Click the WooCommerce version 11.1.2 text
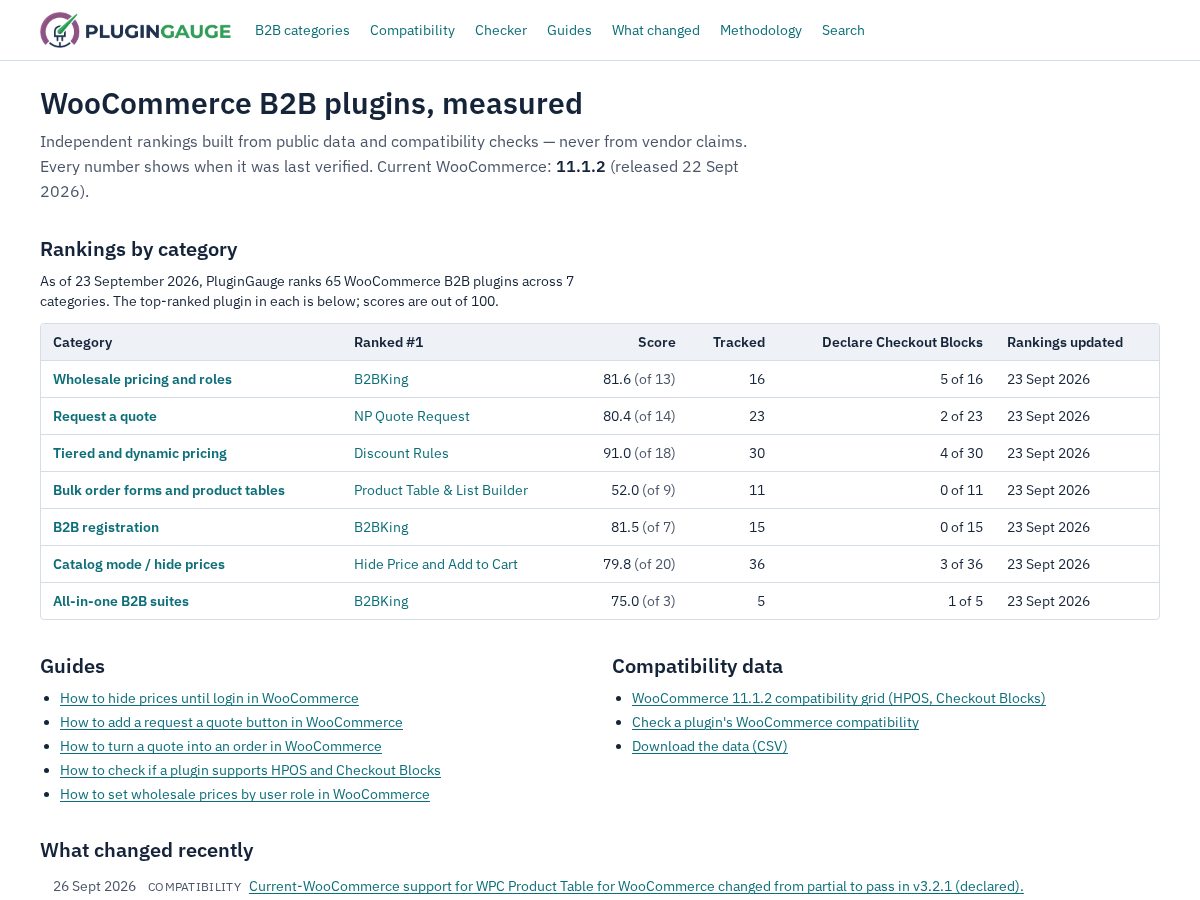Viewport: 1200px width, 900px height. (x=581, y=166)
